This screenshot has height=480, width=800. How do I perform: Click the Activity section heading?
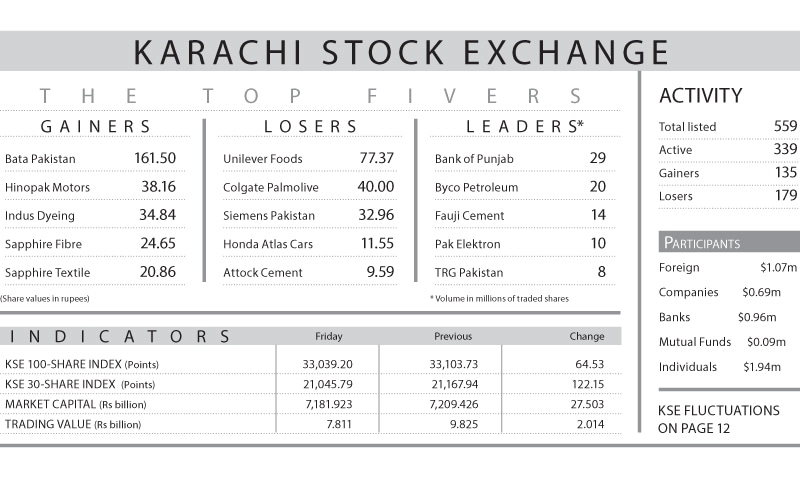coord(700,97)
